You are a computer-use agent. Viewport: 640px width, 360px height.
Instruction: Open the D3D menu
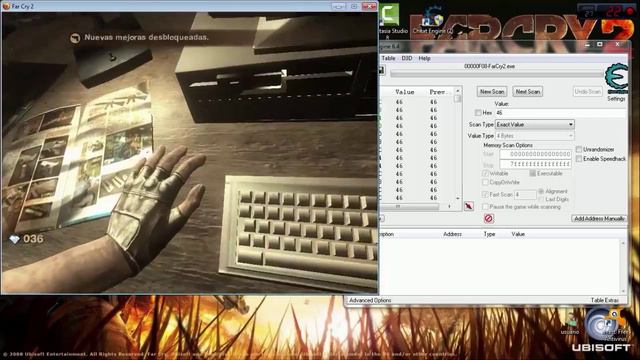pyautogui.click(x=407, y=58)
